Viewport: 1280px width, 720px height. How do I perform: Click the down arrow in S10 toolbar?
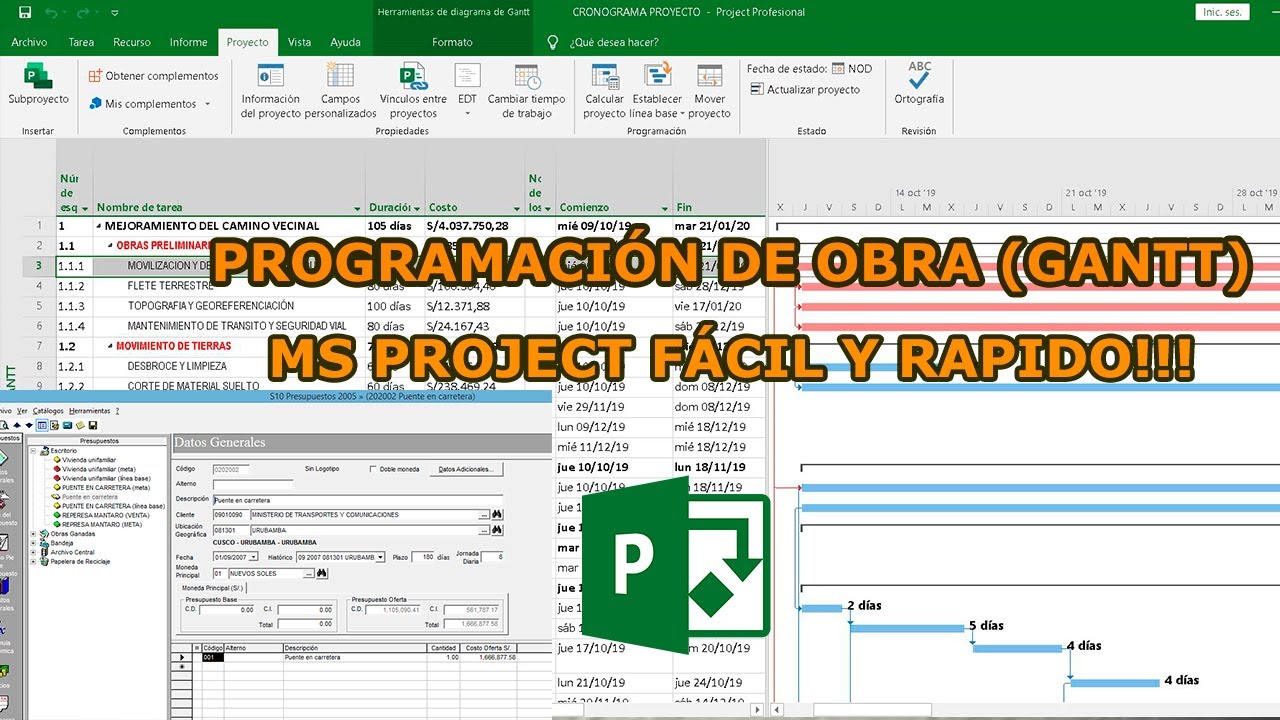[x=28, y=425]
